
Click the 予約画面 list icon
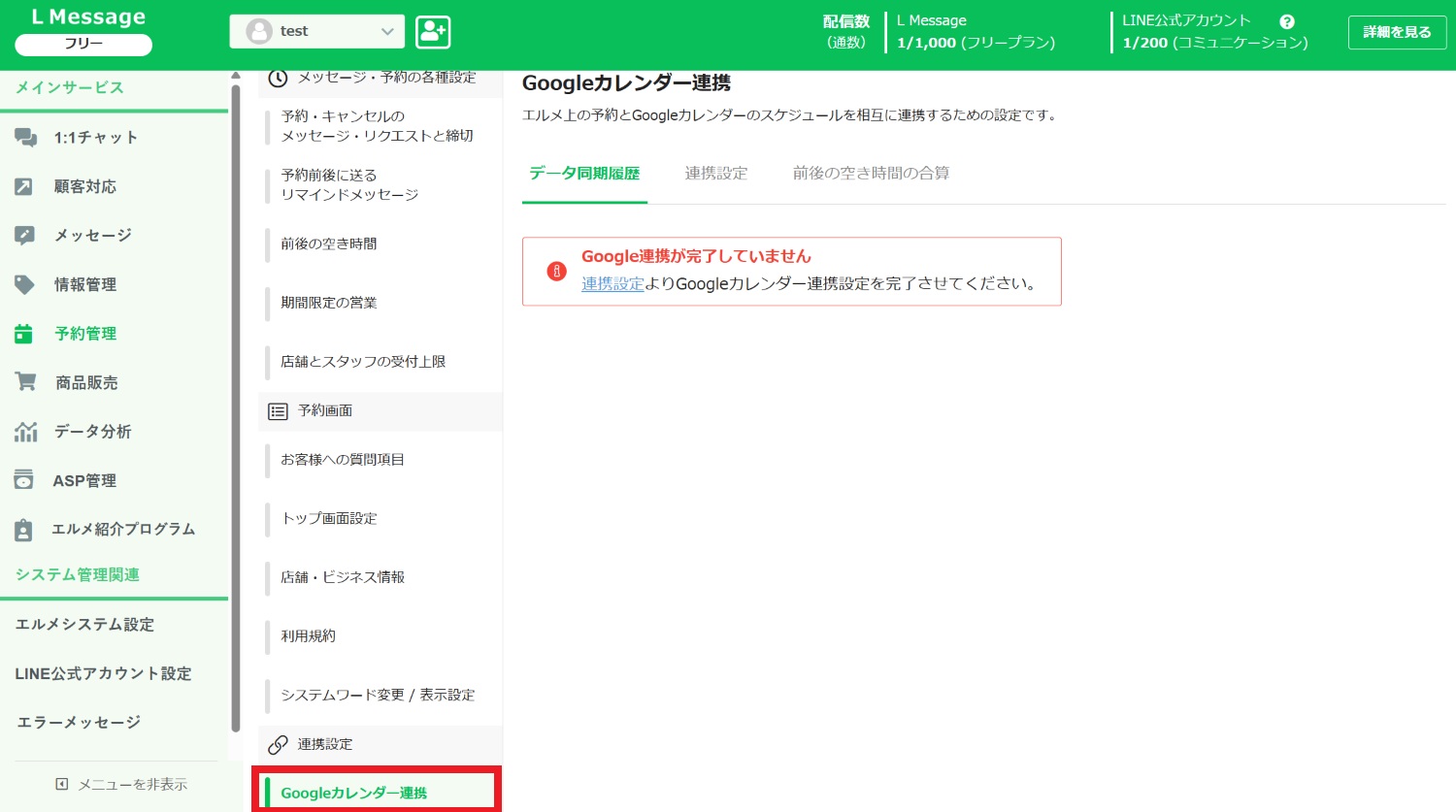click(x=278, y=411)
